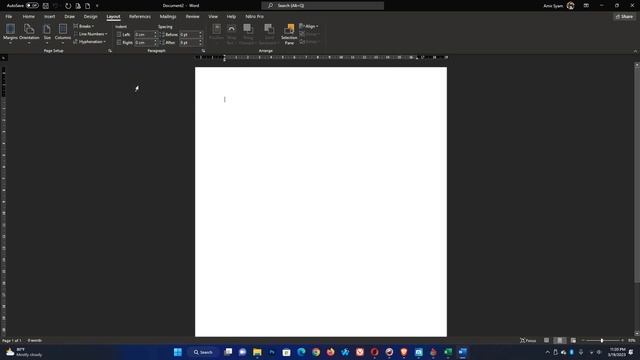This screenshot has width=640, height=360.
Task: Click the user account avatar
Action: 571,6
